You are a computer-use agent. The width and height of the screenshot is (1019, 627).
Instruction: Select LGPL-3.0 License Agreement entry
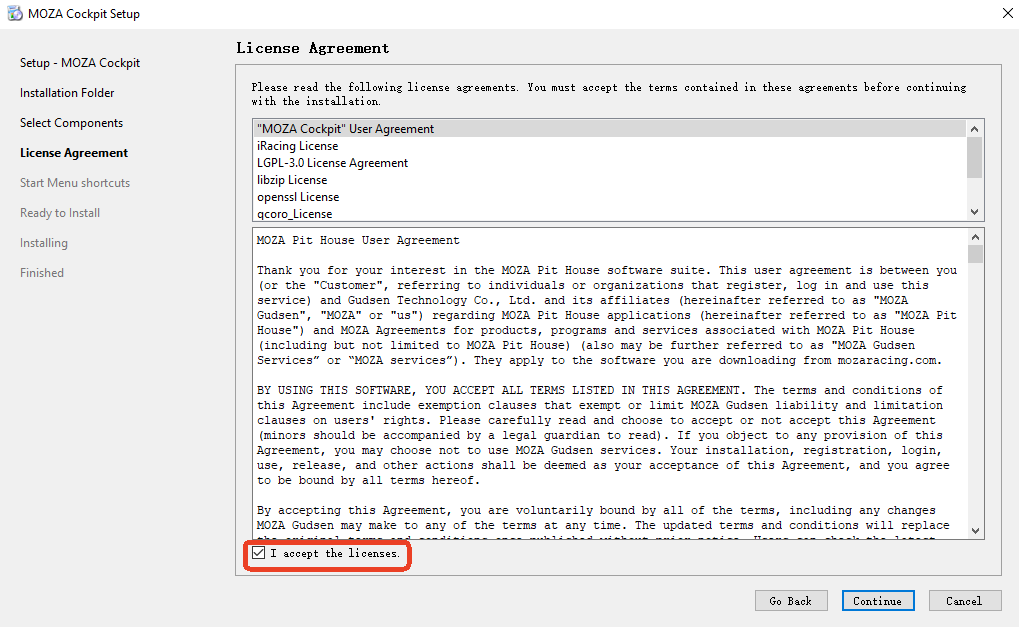click(x=609, y=162)
